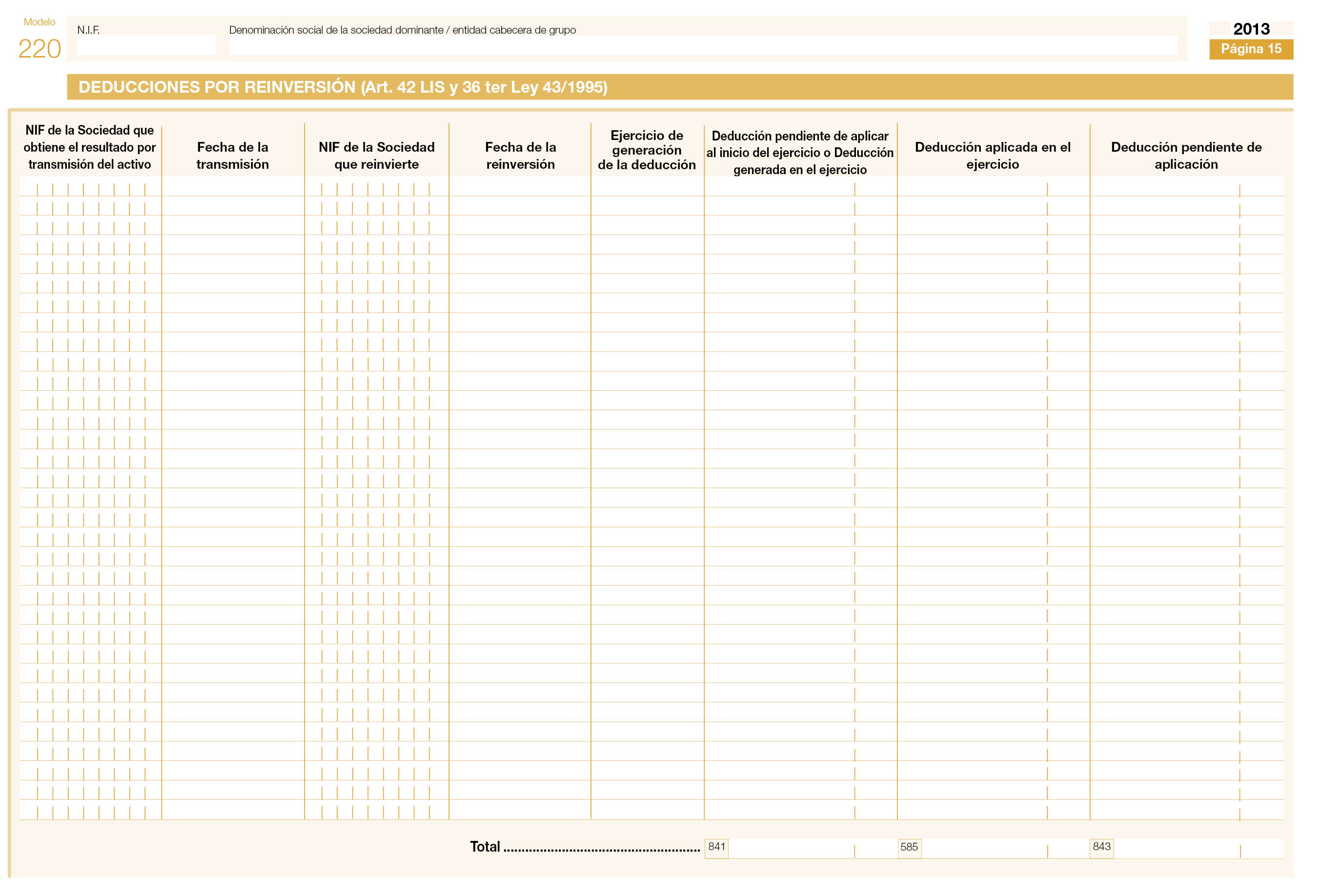Select 'Ejercicio de generación de la deducción' header

coord(647,150)
